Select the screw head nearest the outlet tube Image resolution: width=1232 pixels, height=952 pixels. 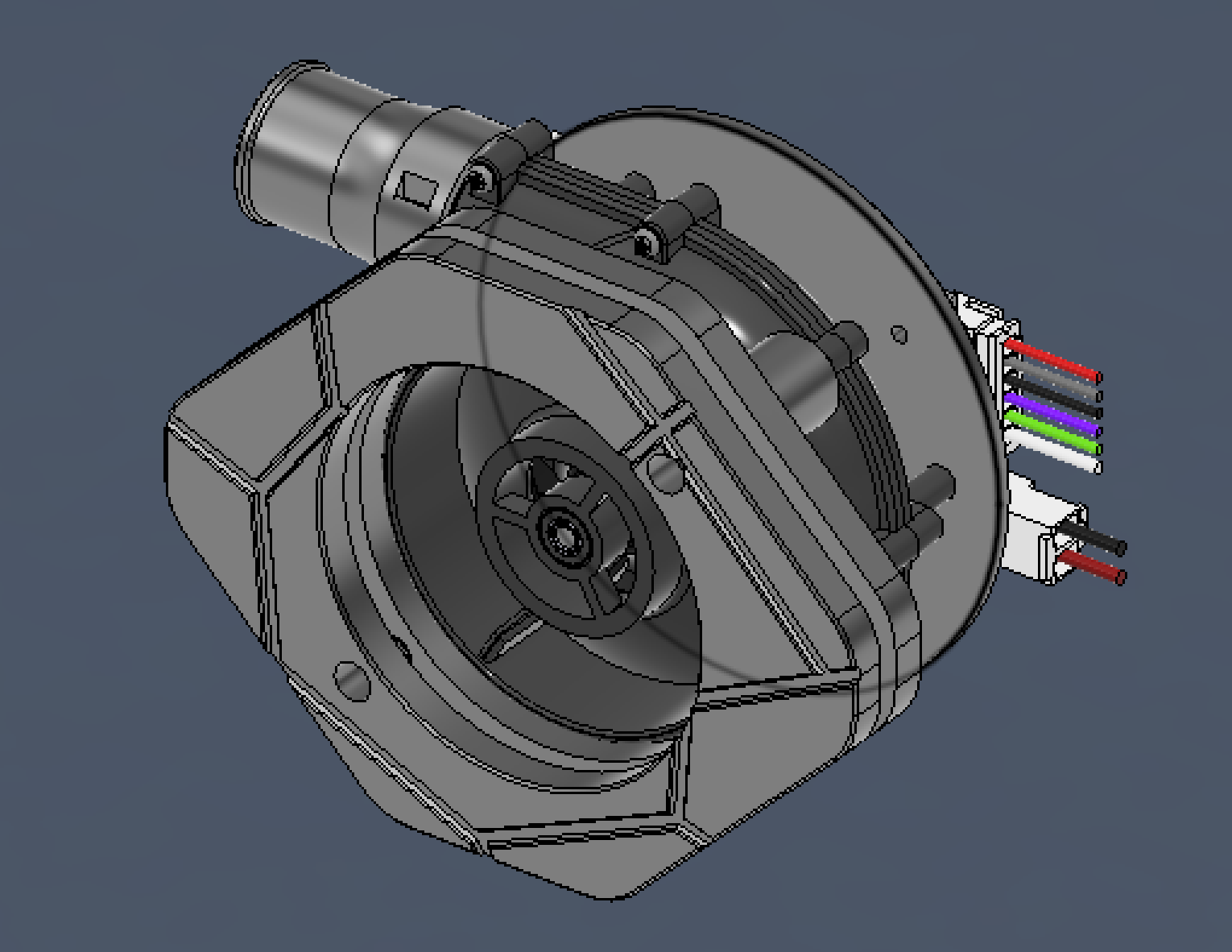point(481,178)
